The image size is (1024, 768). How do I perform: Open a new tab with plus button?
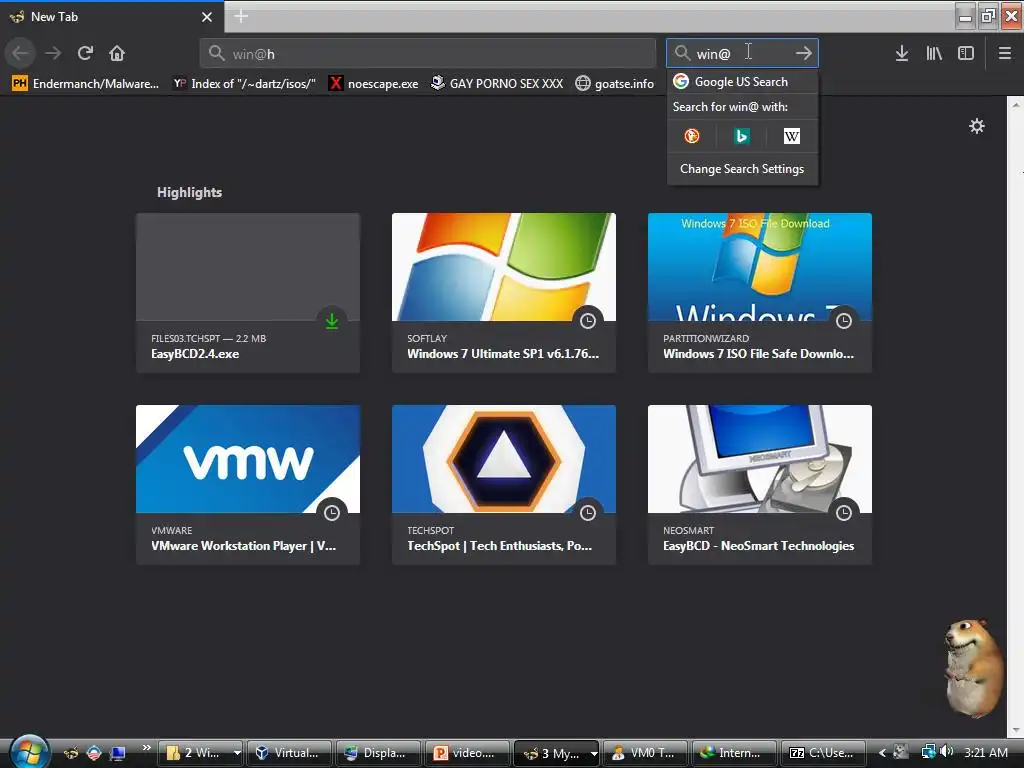[241, 16]
